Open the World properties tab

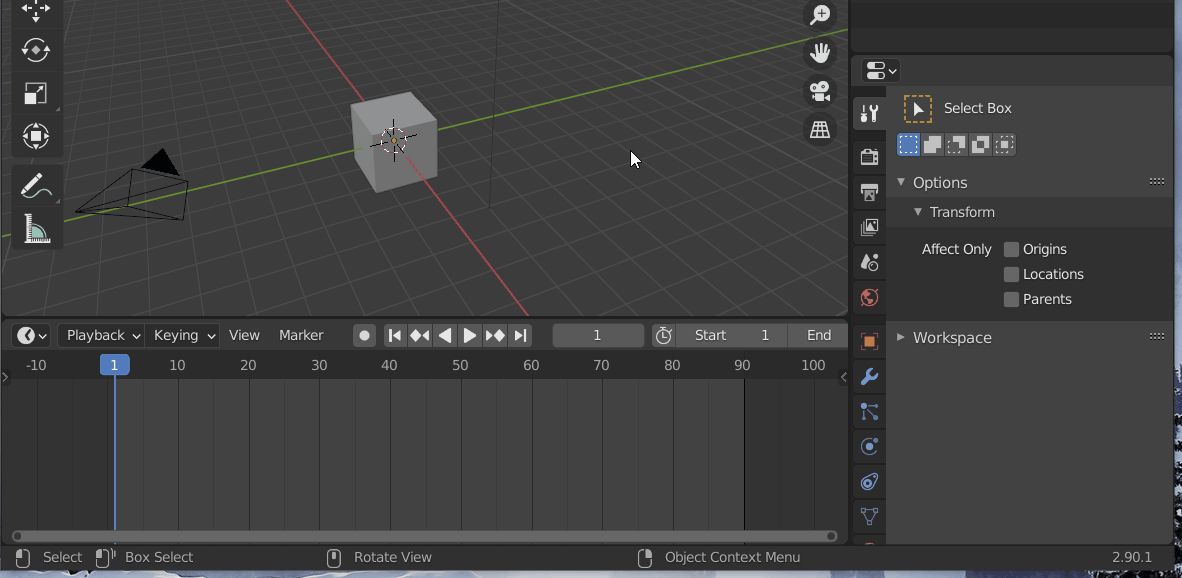tap(869, 298)
